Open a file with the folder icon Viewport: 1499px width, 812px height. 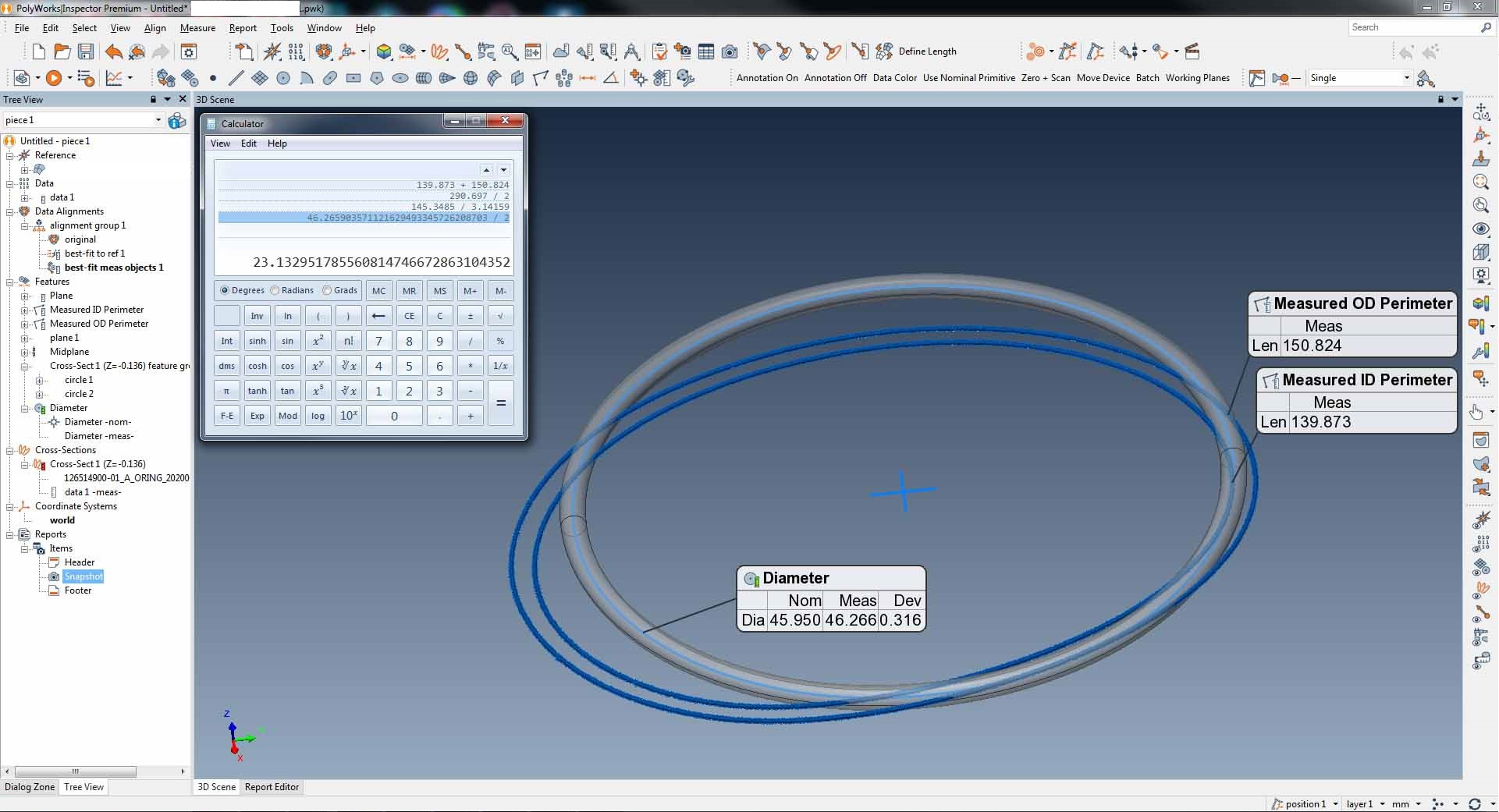[62, 51]
